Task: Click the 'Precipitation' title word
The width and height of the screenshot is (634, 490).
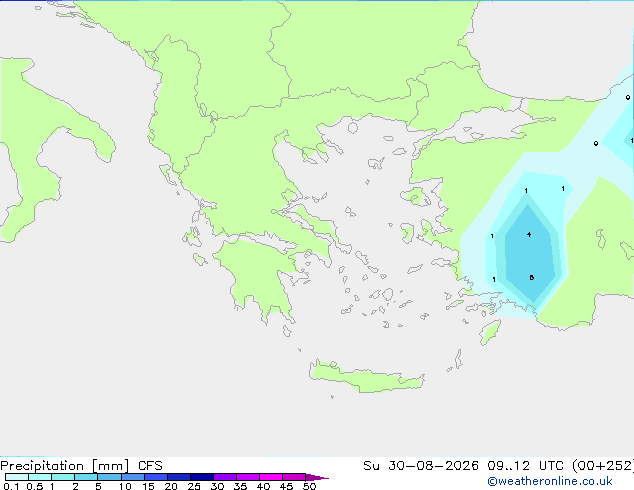Action: click(42, 466)
